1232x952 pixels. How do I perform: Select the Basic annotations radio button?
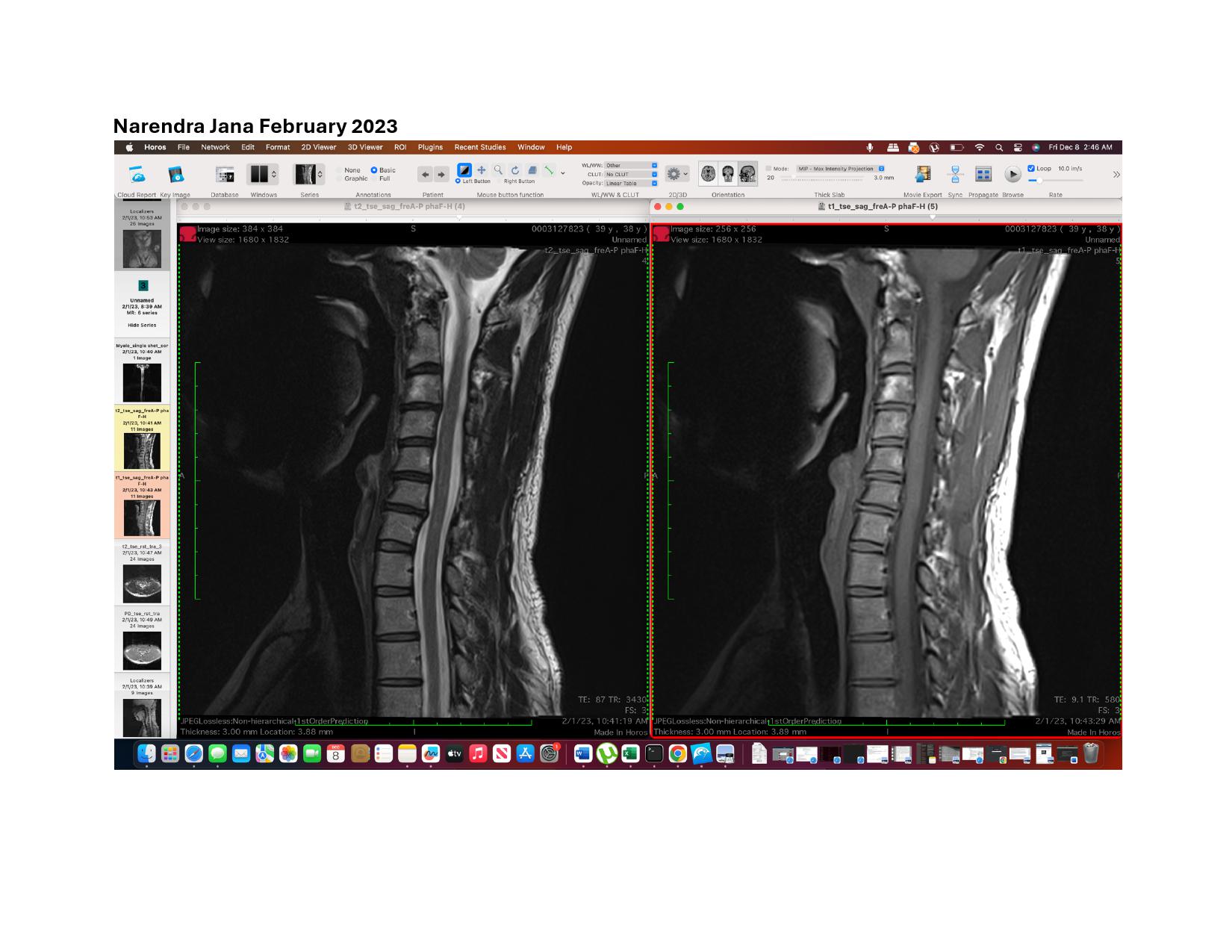tap(374, 170)
